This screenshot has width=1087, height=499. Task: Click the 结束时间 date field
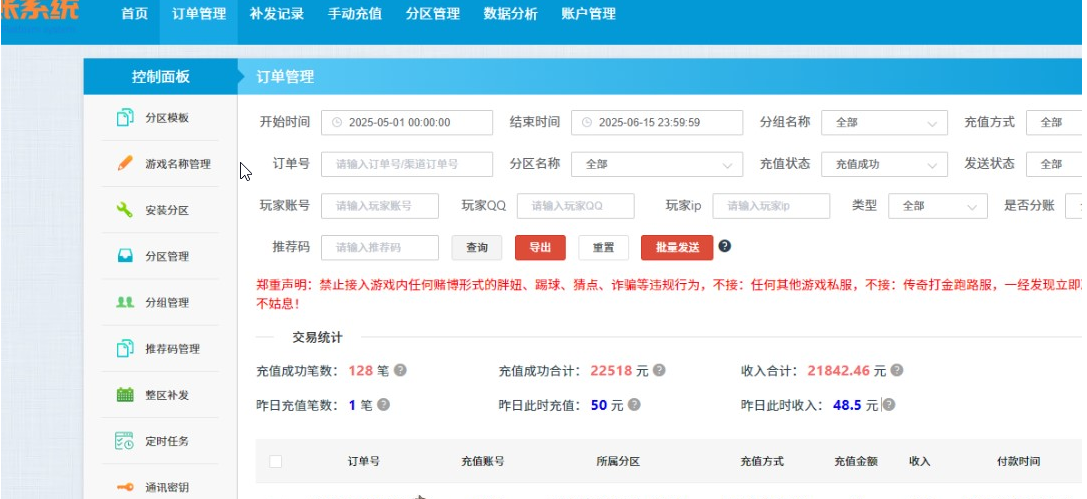pyautogui.click(x=656, y=123)
